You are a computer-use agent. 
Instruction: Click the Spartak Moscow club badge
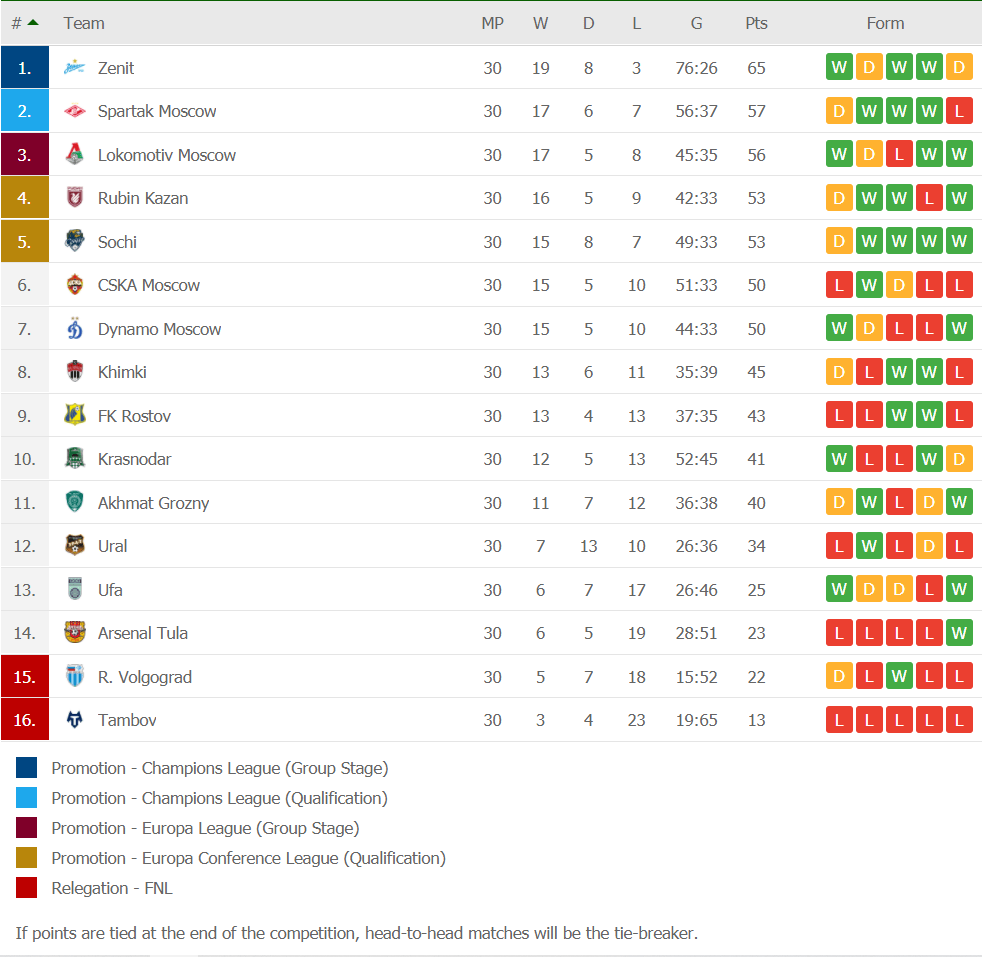[x=75, y=111]
